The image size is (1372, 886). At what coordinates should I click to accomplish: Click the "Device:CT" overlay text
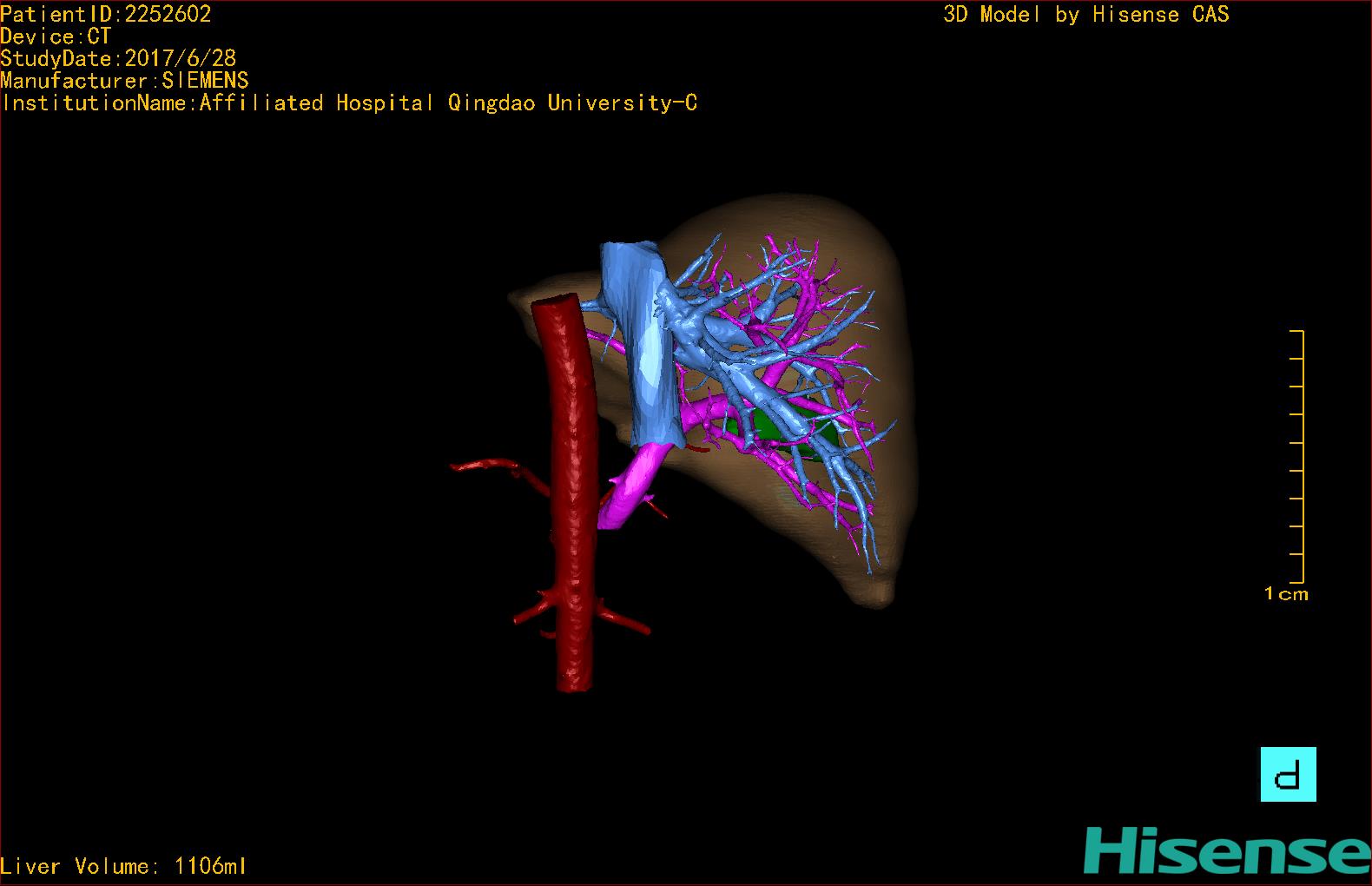click(56, 36)
